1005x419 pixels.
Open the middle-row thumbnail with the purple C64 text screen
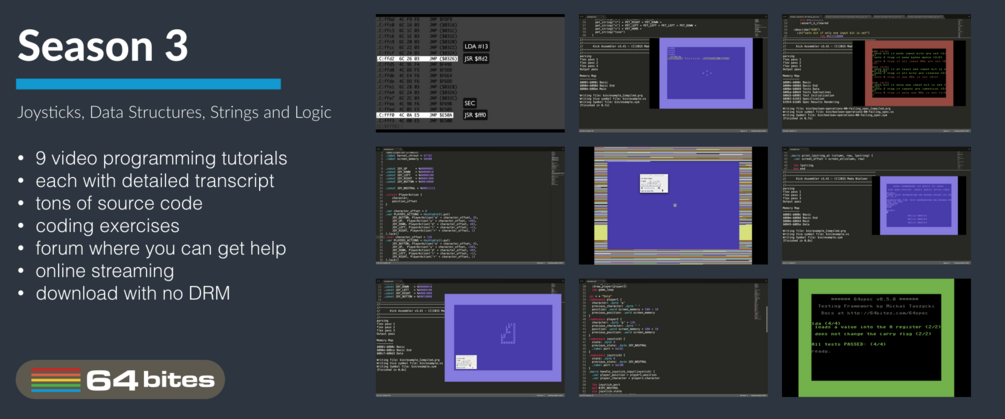pos(876,205)
